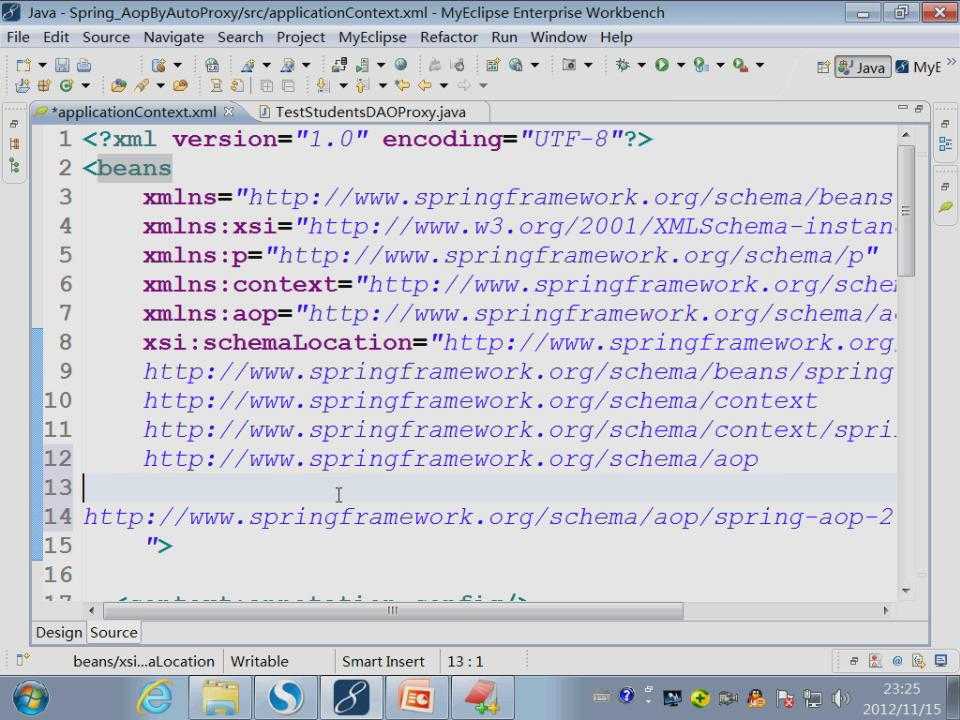The height and width of the screenshot is (720, 960).
Task: Select the applicationContext.xml editor tab
Action: click(x=133, y=112)
